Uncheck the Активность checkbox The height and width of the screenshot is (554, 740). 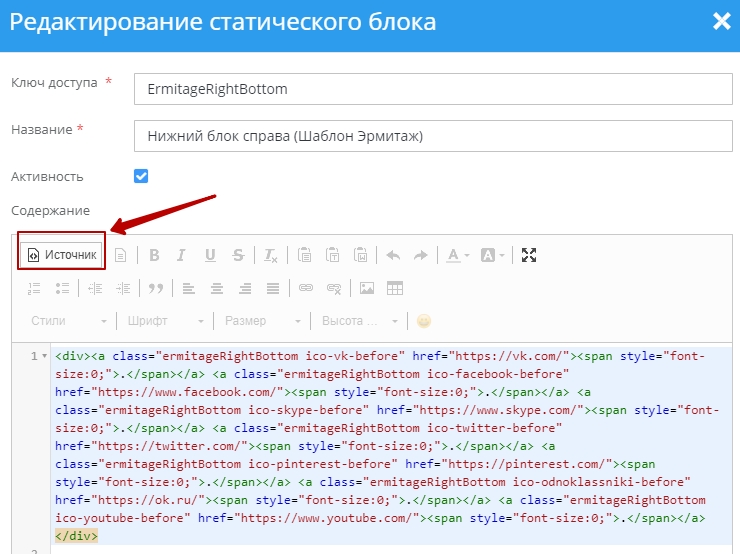[141, 176]
